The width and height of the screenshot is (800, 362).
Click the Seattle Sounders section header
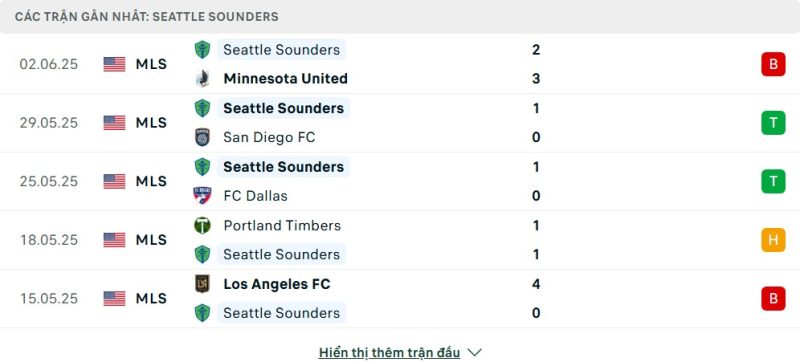tap(146, 17)
